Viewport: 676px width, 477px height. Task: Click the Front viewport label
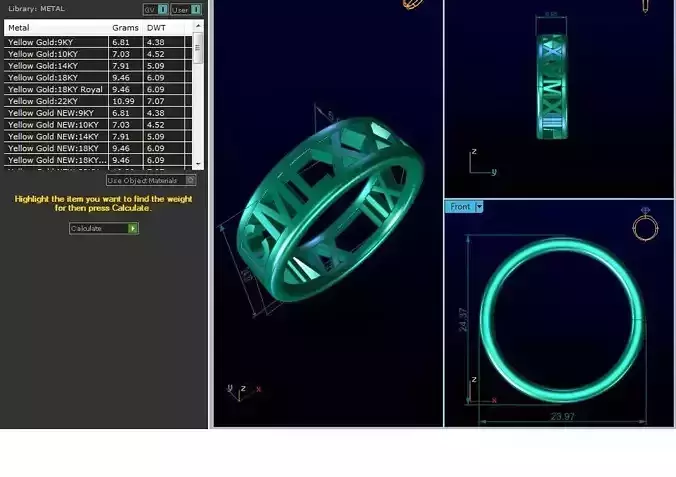tap(460, 207)
